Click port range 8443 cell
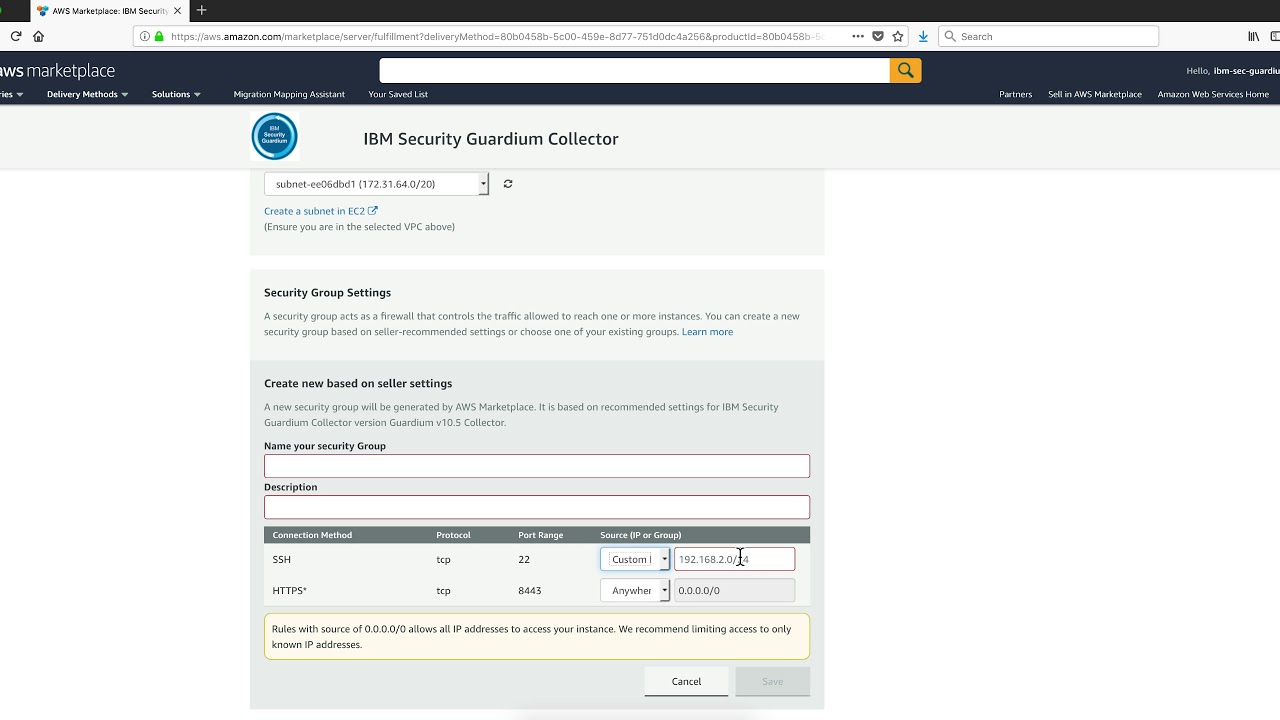Screen dimensions: 1280x720 click(x=530, y=590)
